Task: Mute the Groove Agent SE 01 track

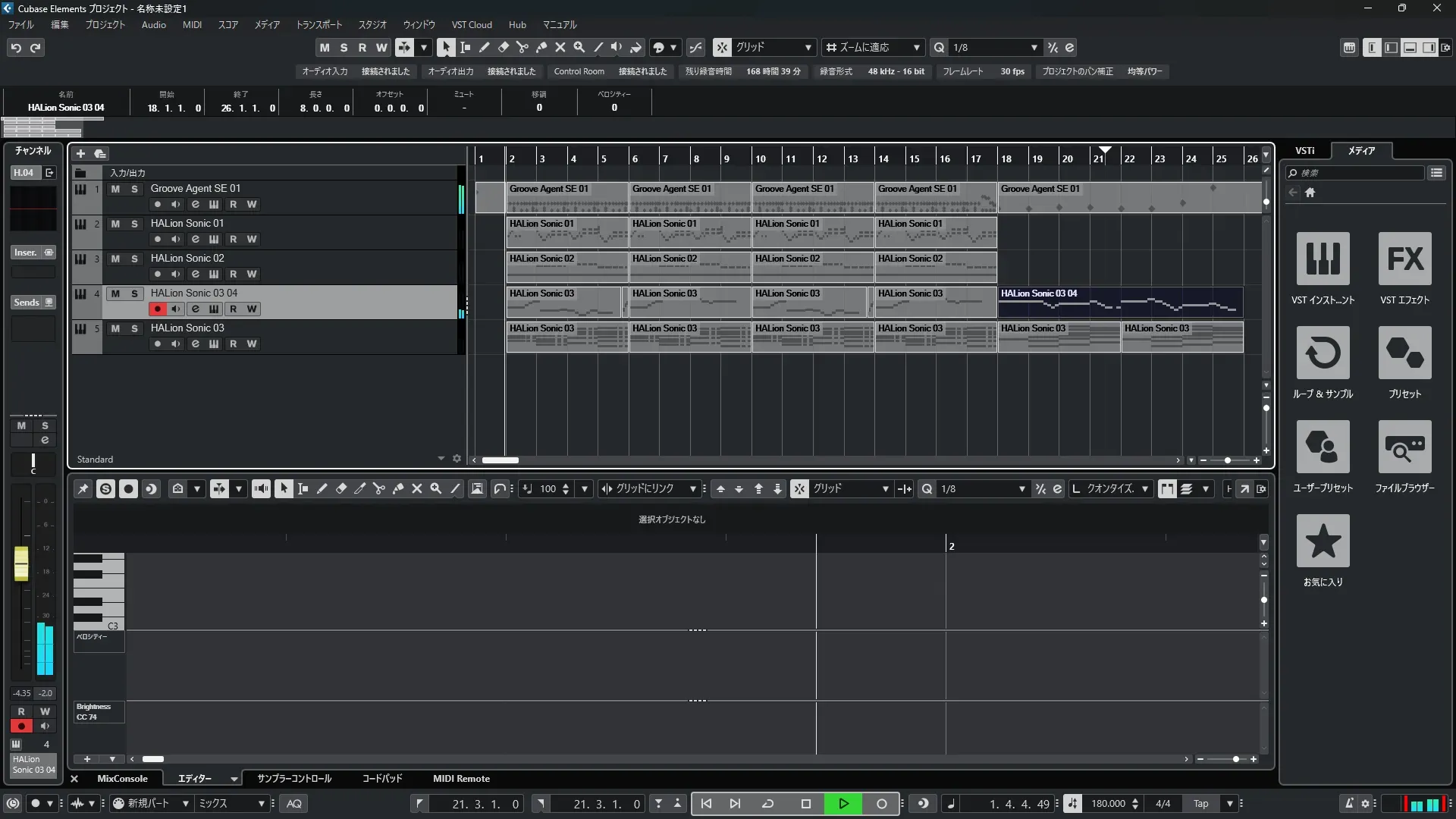Action: (x=115, y=189)
